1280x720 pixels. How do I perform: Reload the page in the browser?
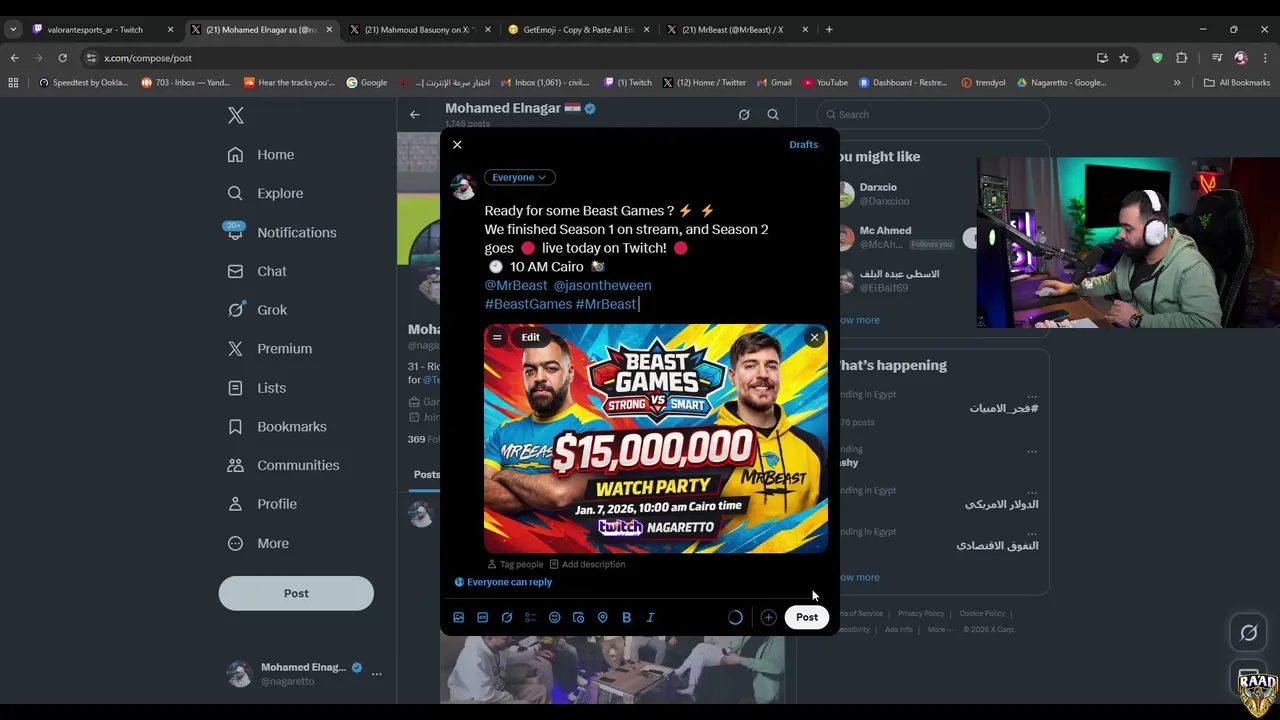pyautogui.click(x=62, y=58)
